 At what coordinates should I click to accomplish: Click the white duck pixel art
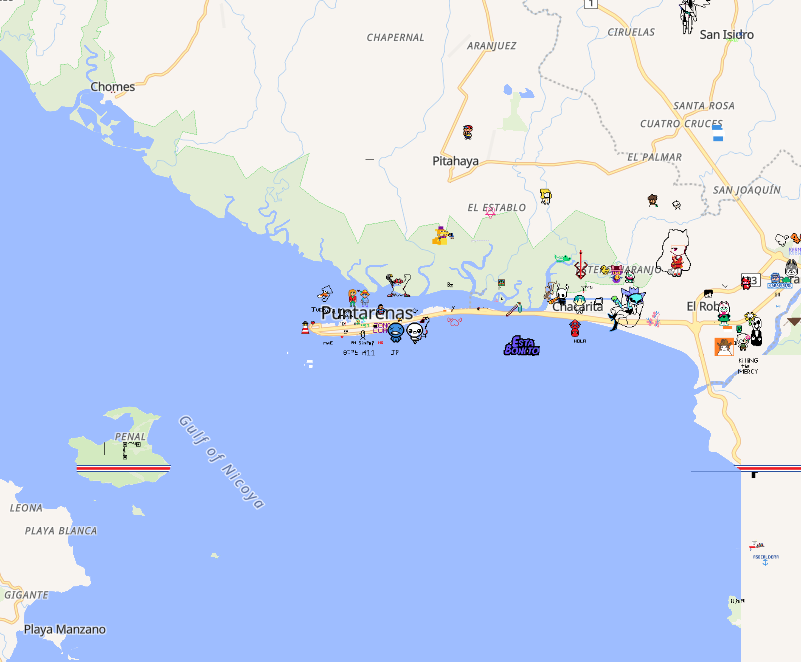pyautogui.click(x=324, y=293)
